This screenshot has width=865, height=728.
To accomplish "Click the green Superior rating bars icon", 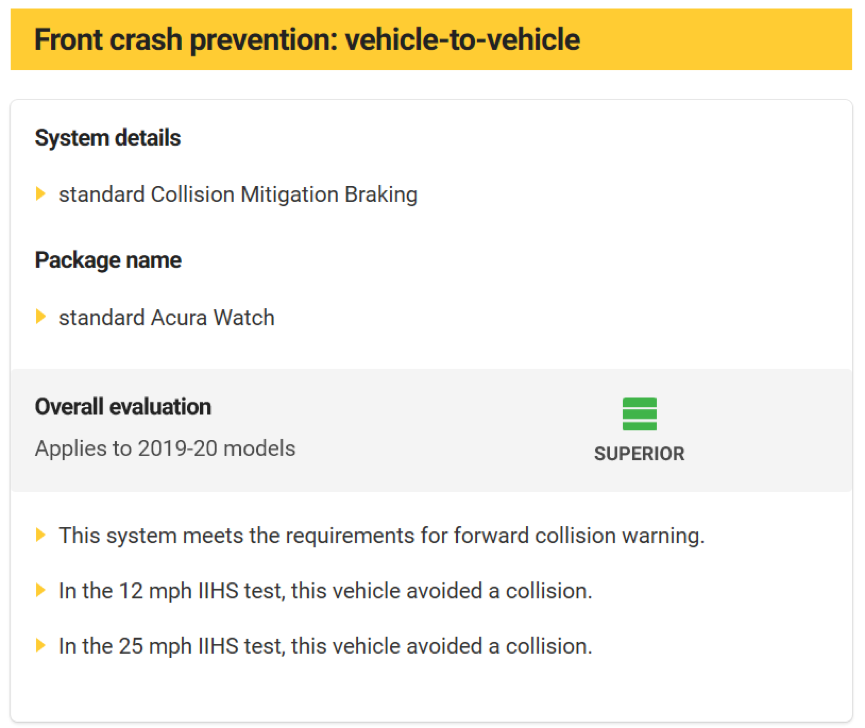I will pos(639,414).
